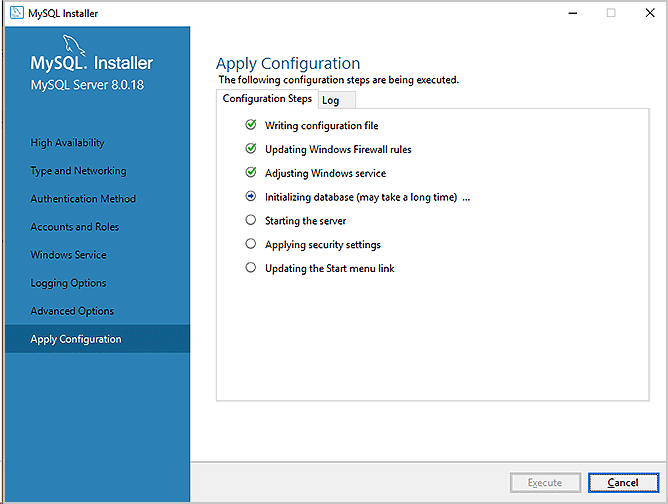Click the MySQL Installer title bar icon
668x504 pixels.
pyautogui.click(x=17, y=13)
